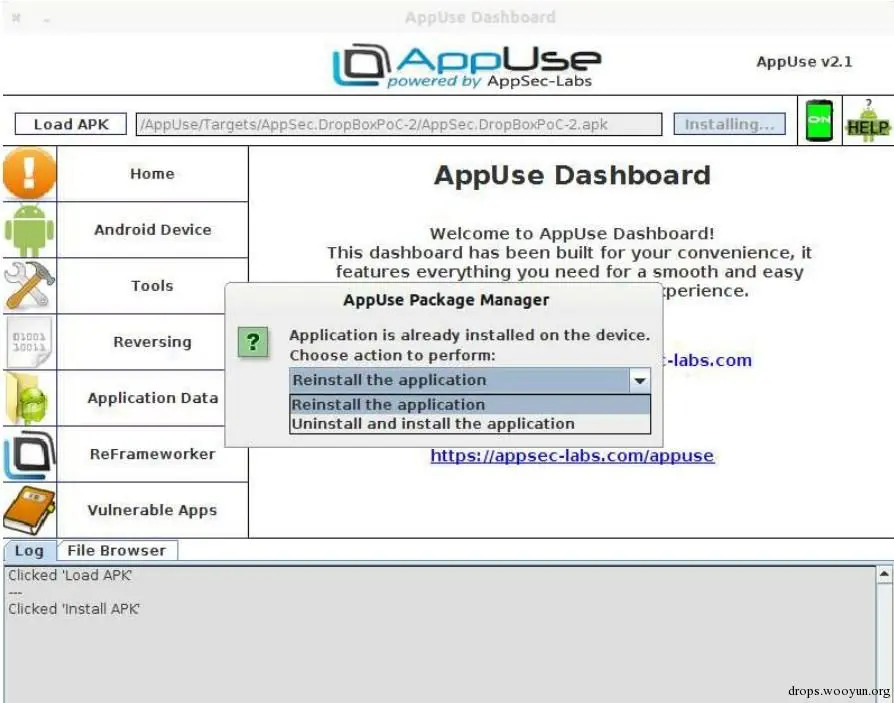Image resolution: width=894 pixels, height=703 pixels.
Task: Click the Vulnerable Apps book icon
Action: point(30,510)
